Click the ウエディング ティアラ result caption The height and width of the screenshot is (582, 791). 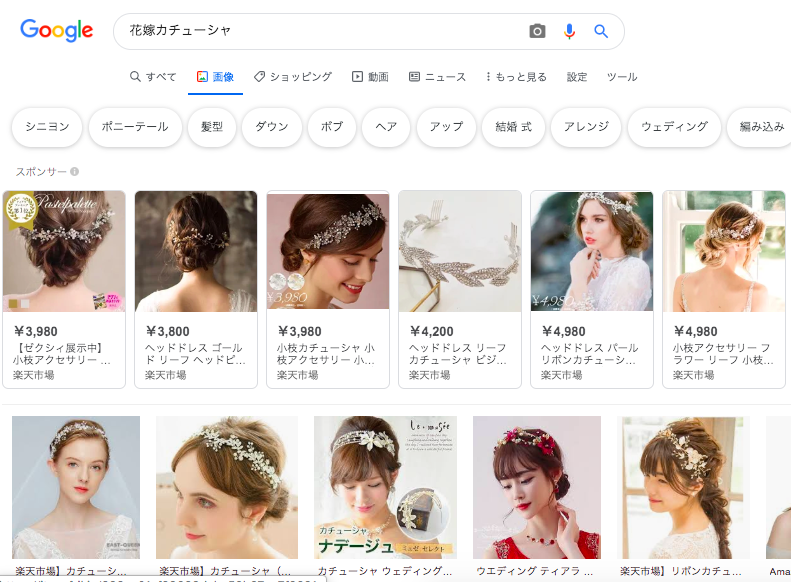(x=535, y=571)
